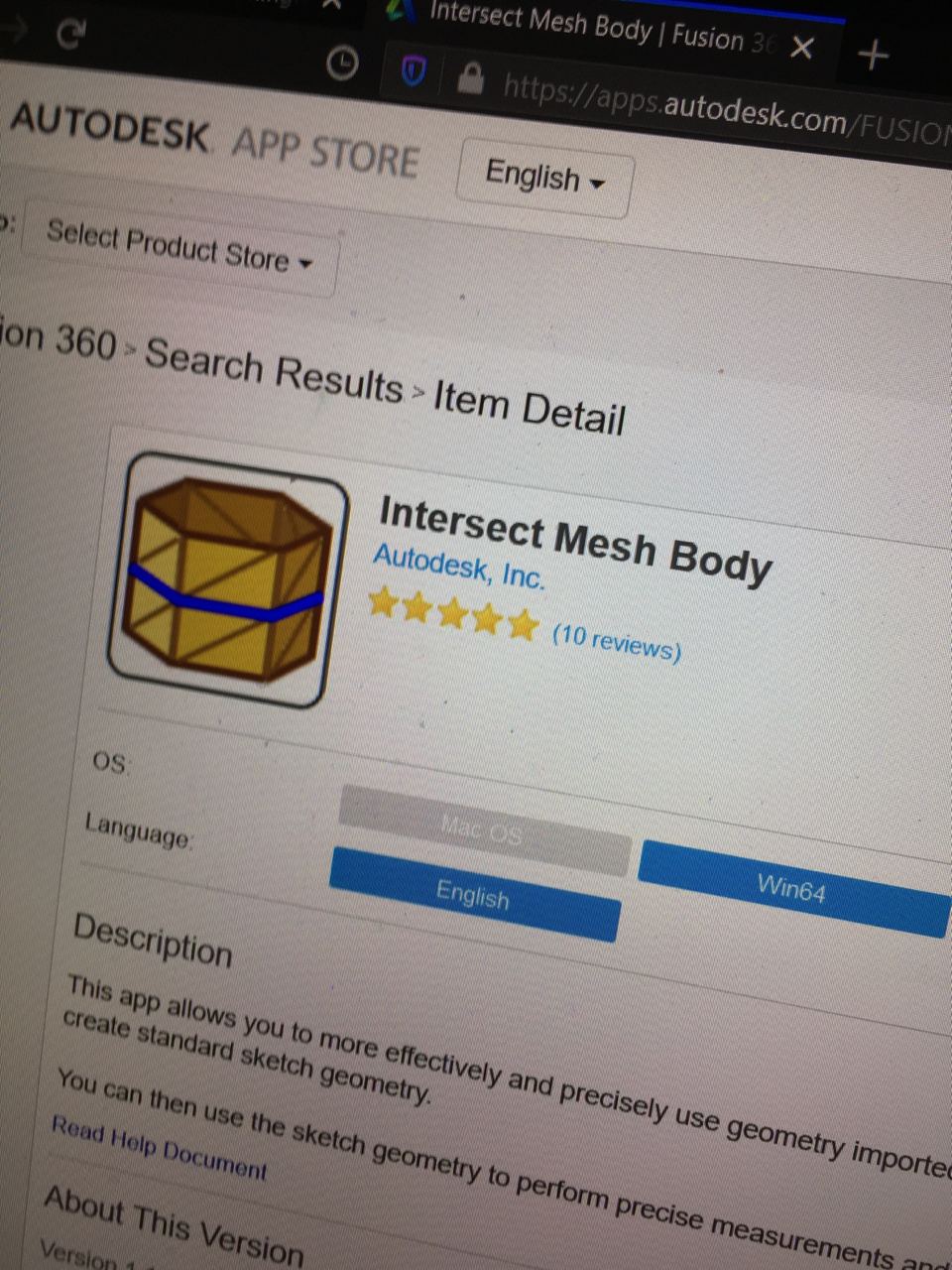952x1270 pixels.
Task: Close the Intersect Mesh Body tab
Action: click(x=802, y=47)
